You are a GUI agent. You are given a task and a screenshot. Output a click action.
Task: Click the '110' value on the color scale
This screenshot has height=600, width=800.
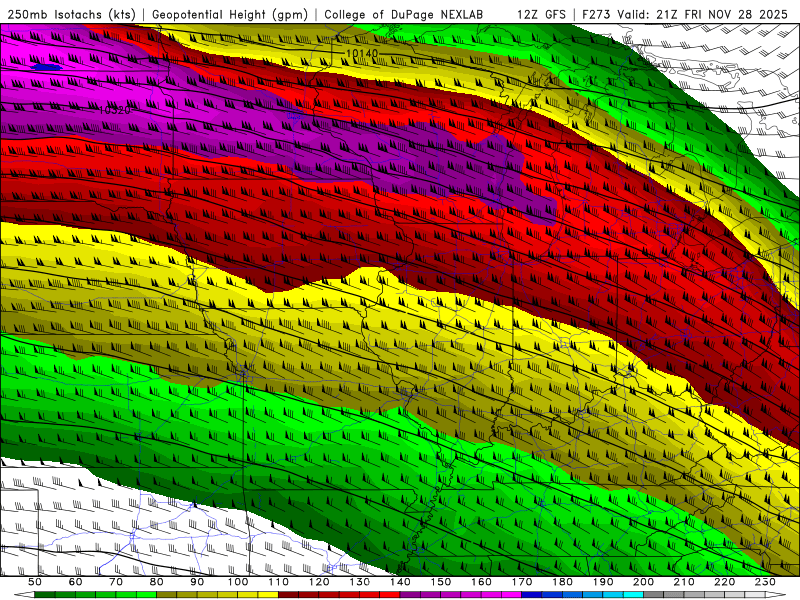(x=279, y=582)
